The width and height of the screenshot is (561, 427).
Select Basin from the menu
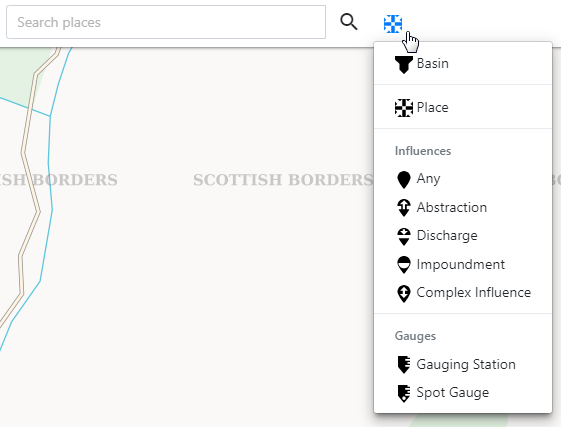pos(463,64)
